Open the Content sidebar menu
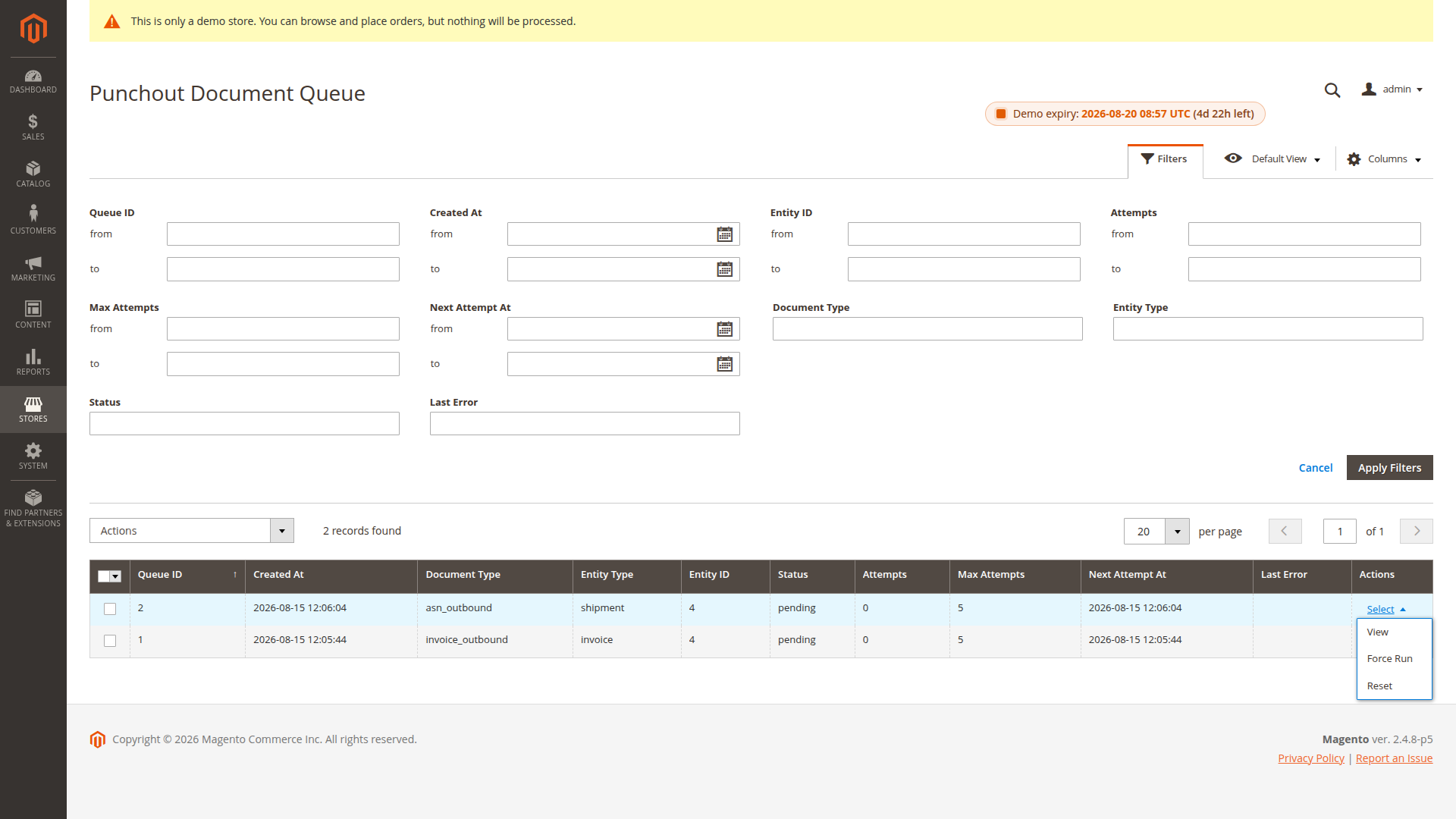 (33, 315)
